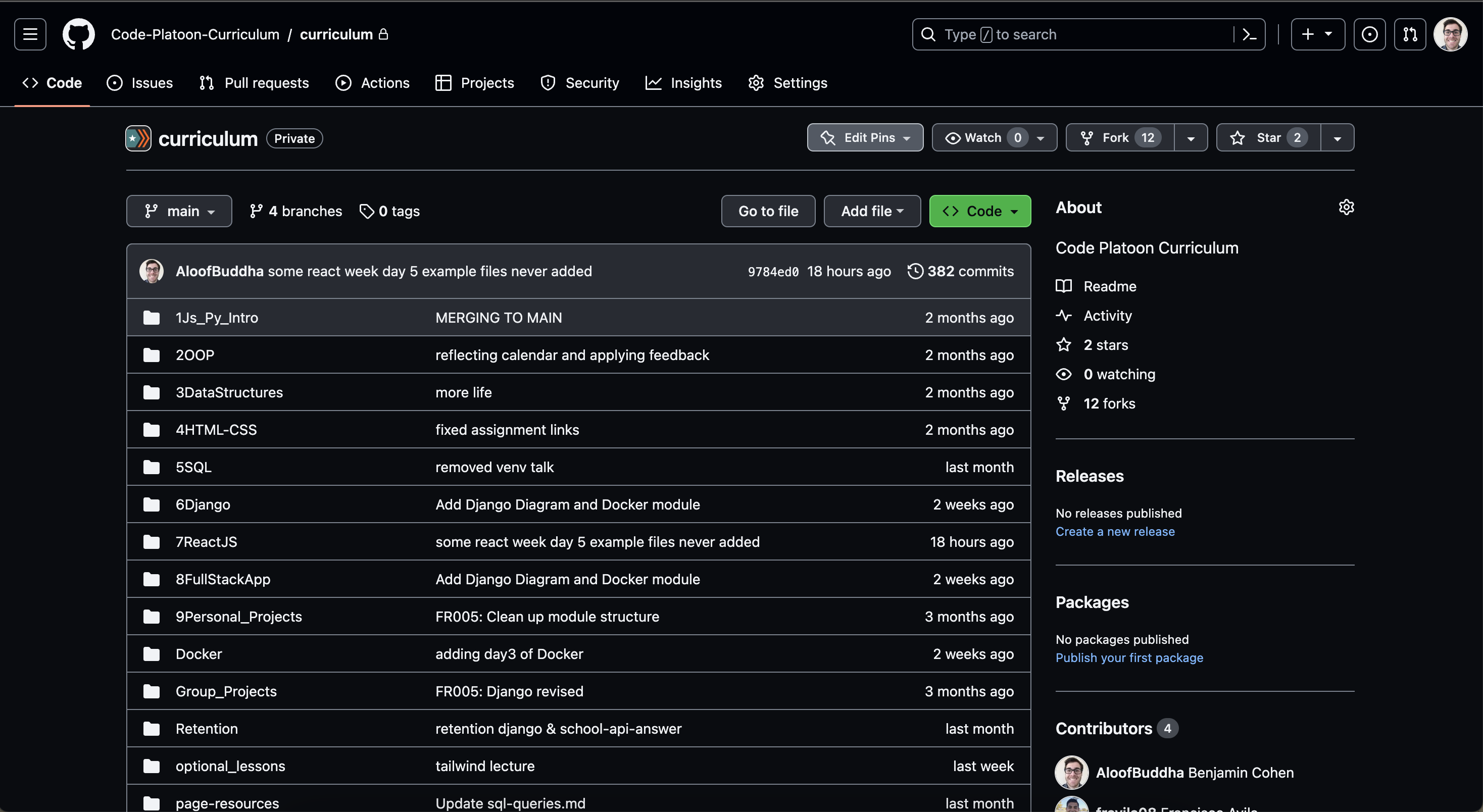This screenshot has height=812, width=1483.
Task: Open the Security tab
Action: coord(579,82)
